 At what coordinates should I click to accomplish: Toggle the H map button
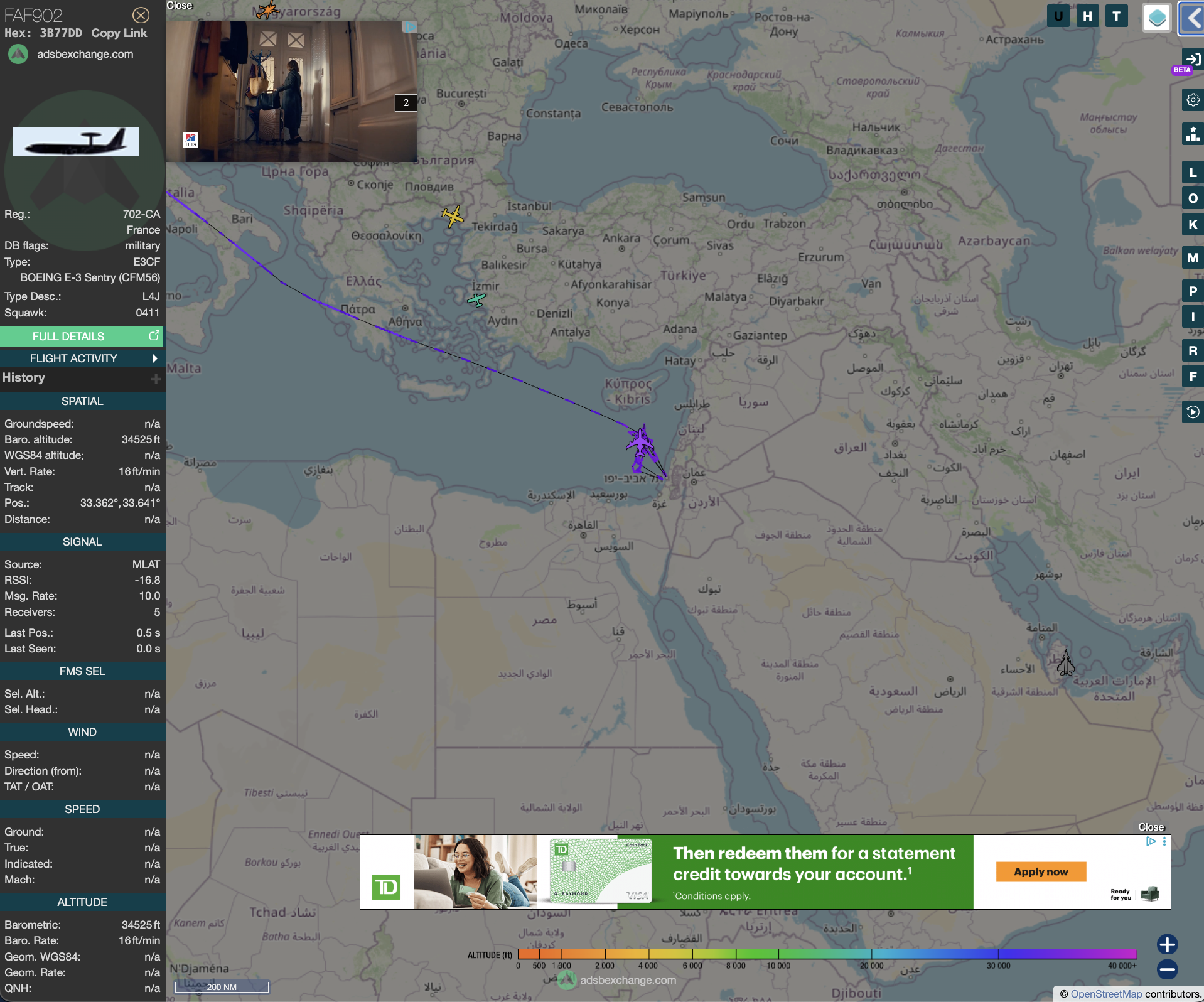coord(1087,16)
